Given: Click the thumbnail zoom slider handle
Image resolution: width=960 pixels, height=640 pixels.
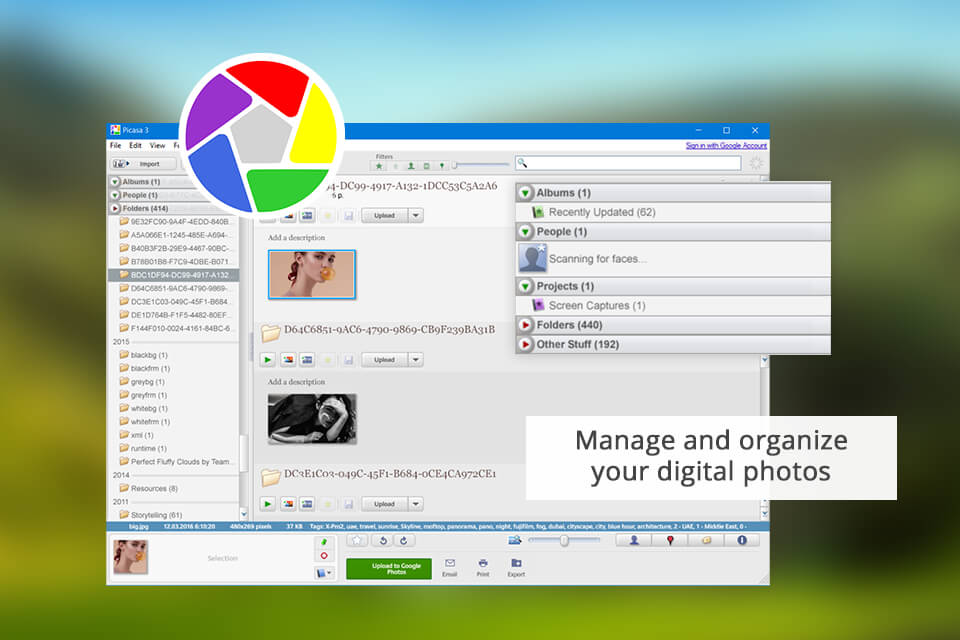Looking at the screenshot, I should coord(564,540).
